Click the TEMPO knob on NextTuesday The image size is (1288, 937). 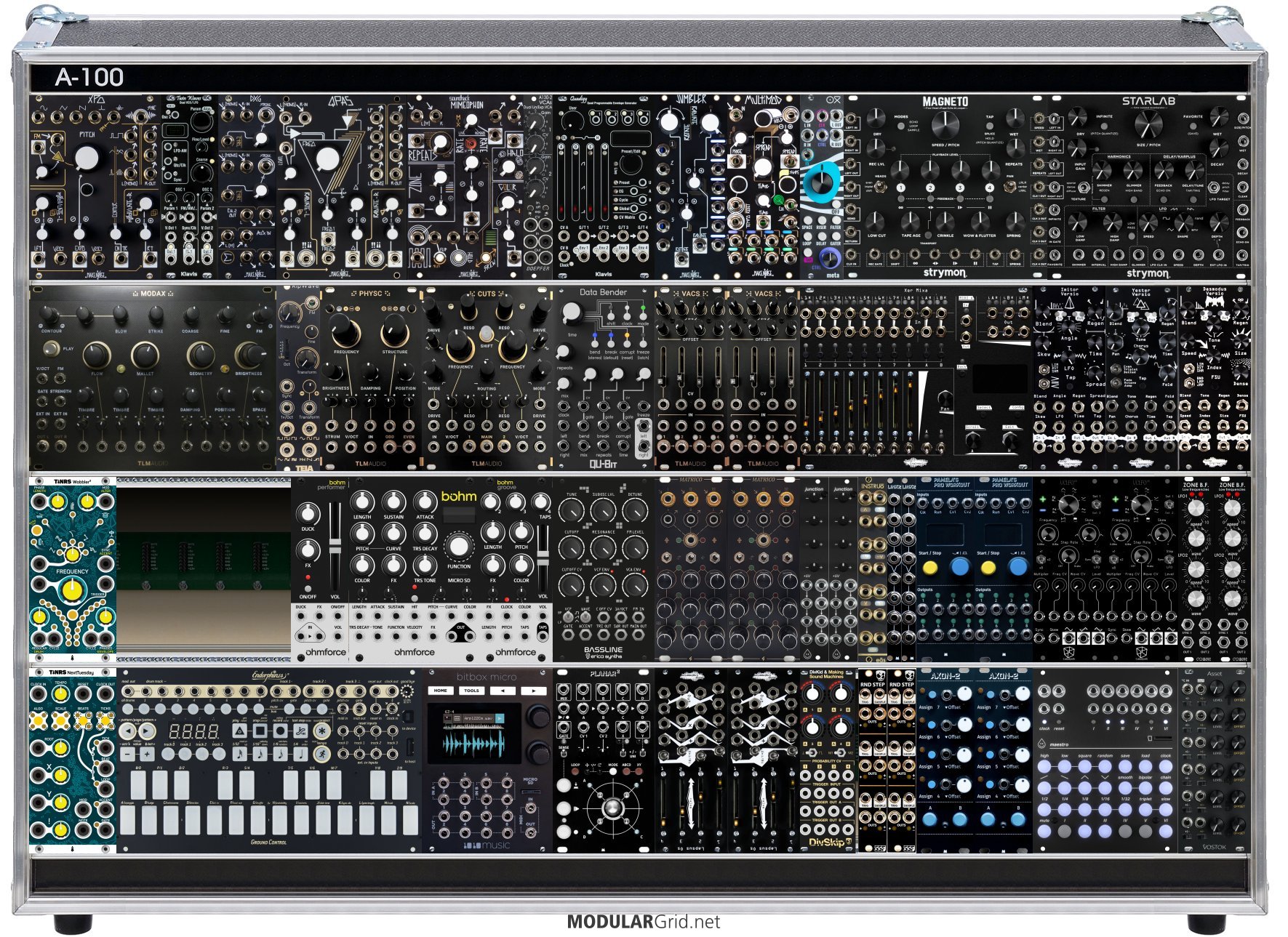point(61,694)
